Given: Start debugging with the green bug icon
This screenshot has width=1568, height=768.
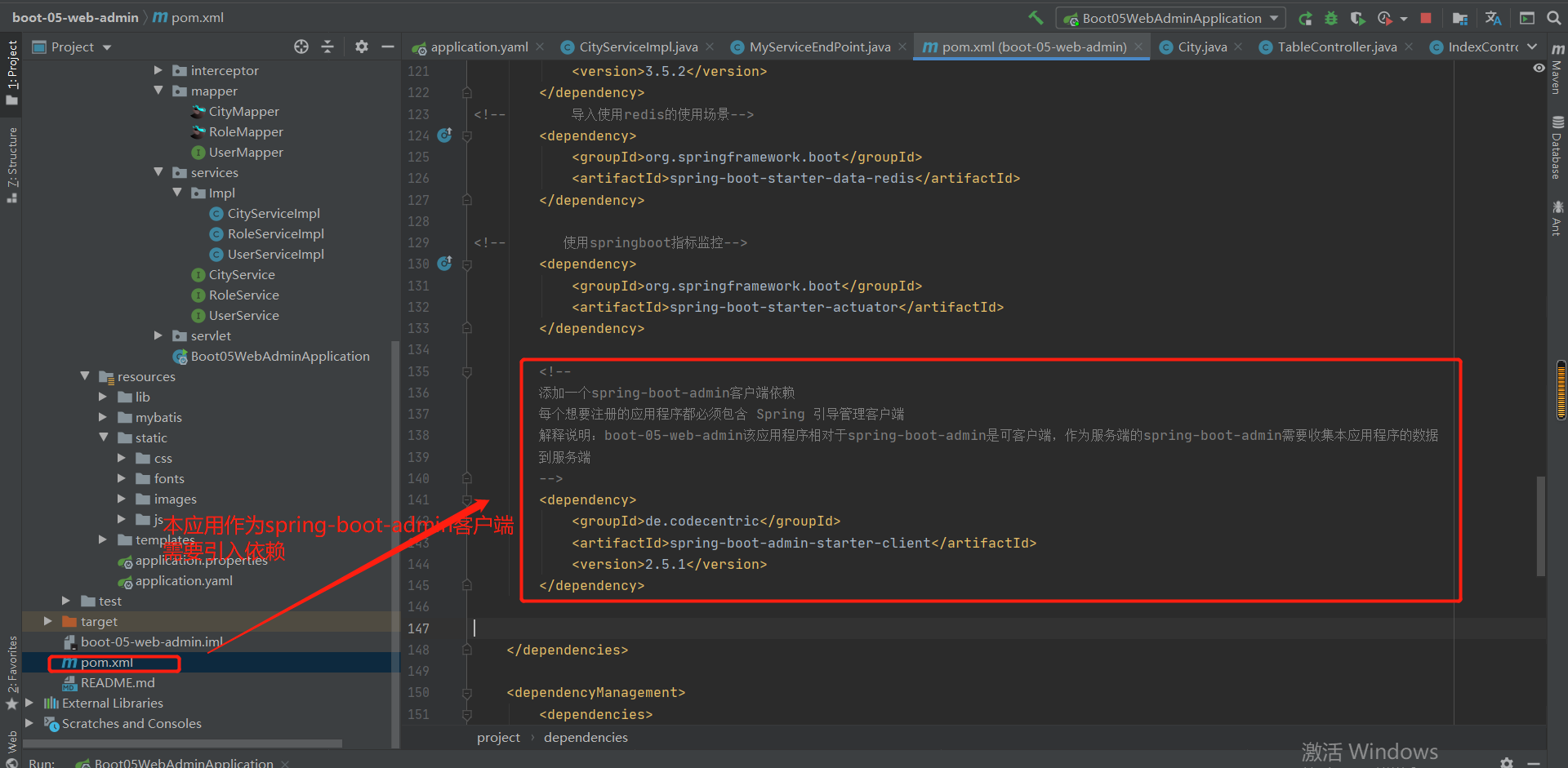Looking at the screenshot, I should tap(1331, 18).
